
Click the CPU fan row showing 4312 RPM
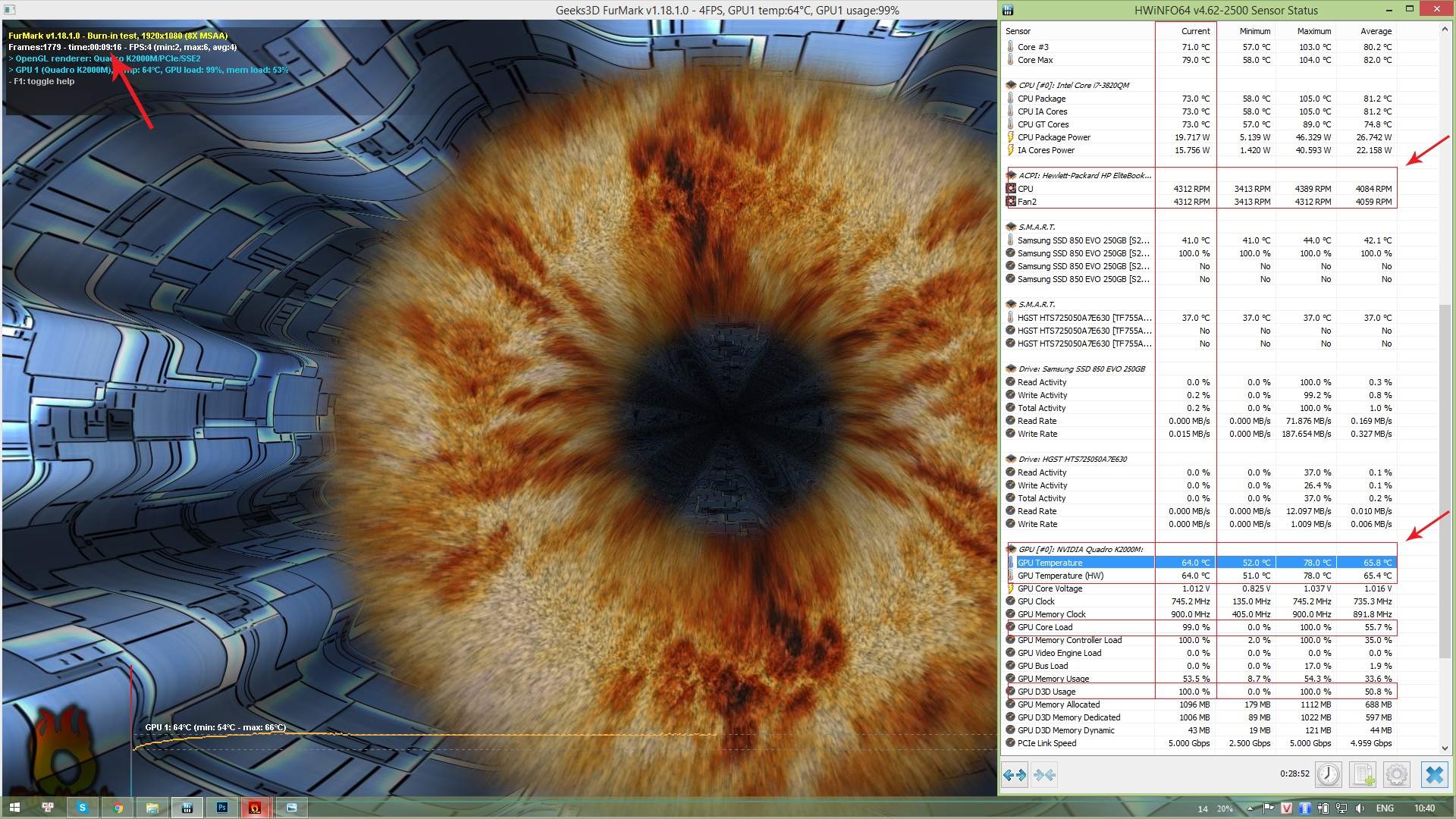(1200, 189)
